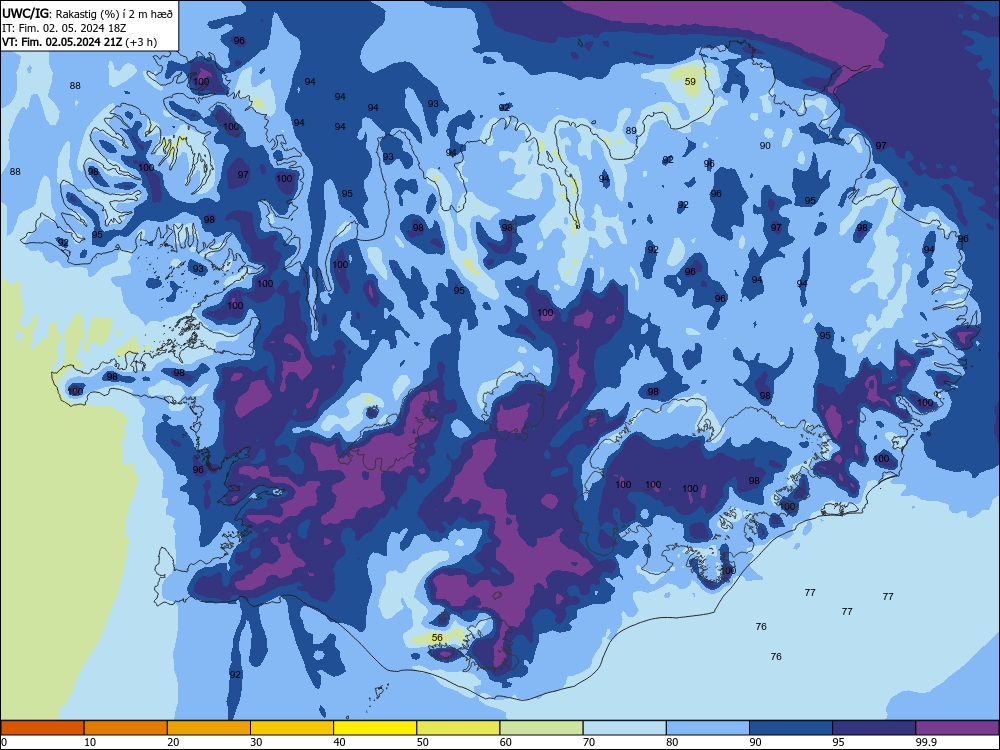Pick the light orange 20–30 legend swatch
1000x750 pixels.
(x=209, y=728)
